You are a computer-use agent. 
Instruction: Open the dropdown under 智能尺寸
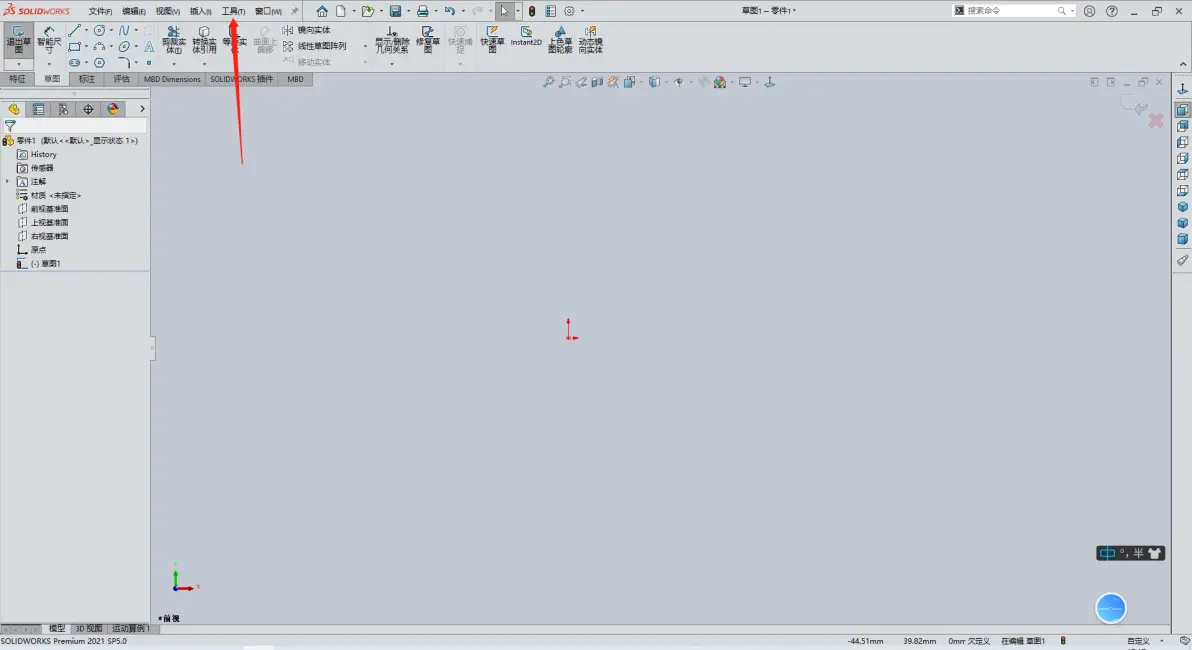tap(49, 63)
